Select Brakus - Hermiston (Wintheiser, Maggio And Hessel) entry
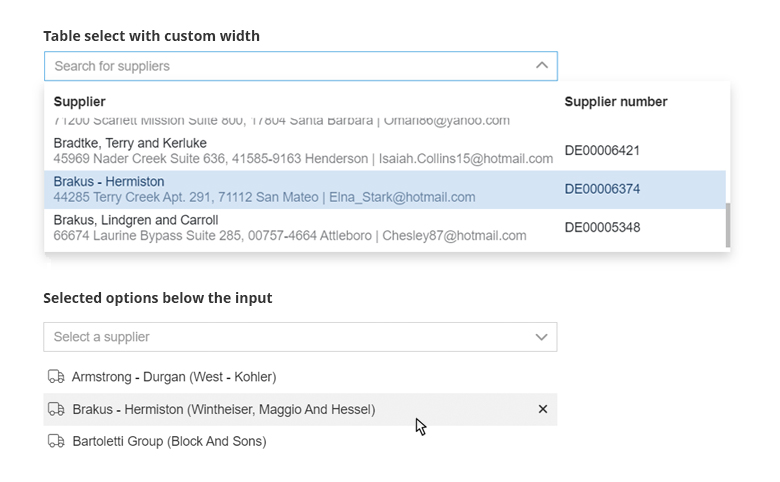 point(300,409)
